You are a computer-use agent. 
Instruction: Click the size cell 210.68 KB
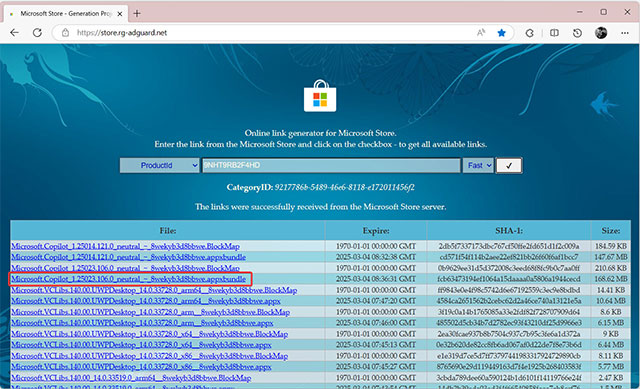[x=611, y=268]
